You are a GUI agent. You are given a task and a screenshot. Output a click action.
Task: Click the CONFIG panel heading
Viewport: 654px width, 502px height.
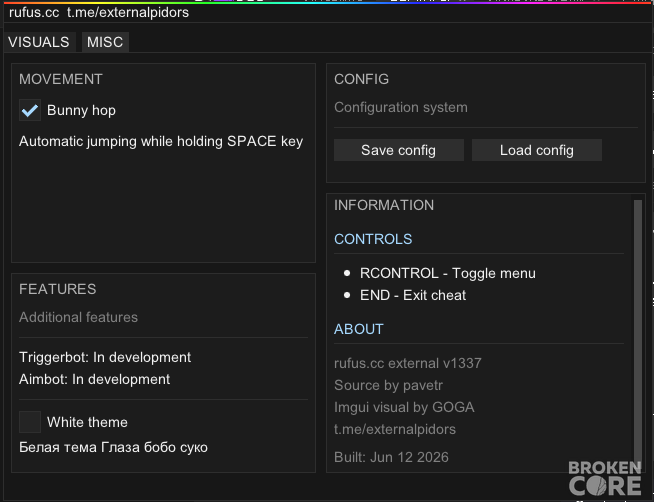click(x=361, y=79)
